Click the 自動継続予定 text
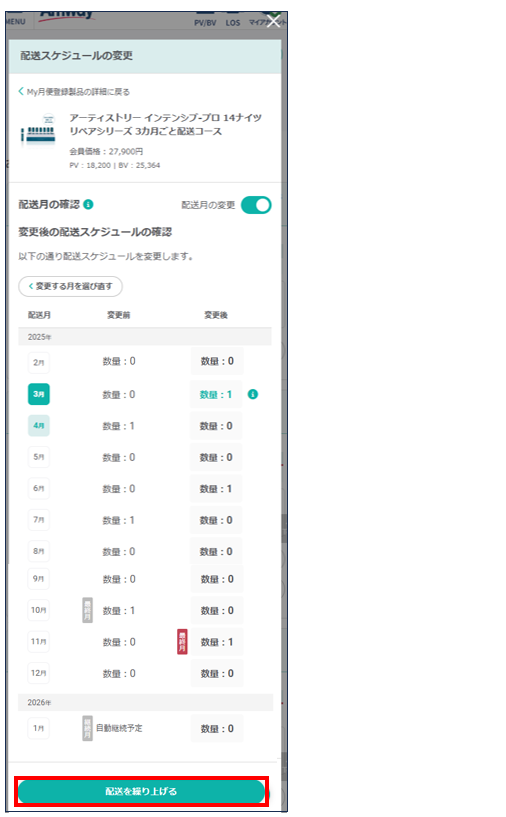 (119, 728)
